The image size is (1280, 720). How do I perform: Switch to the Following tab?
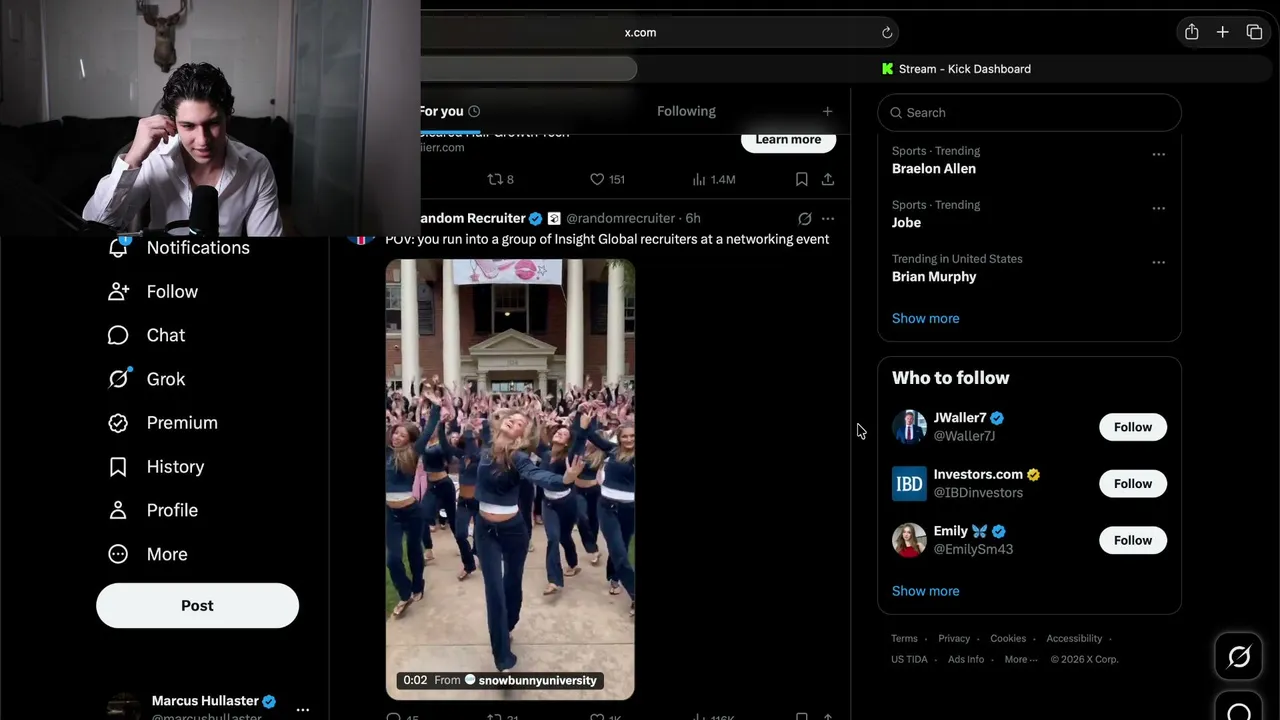[686, 111]
